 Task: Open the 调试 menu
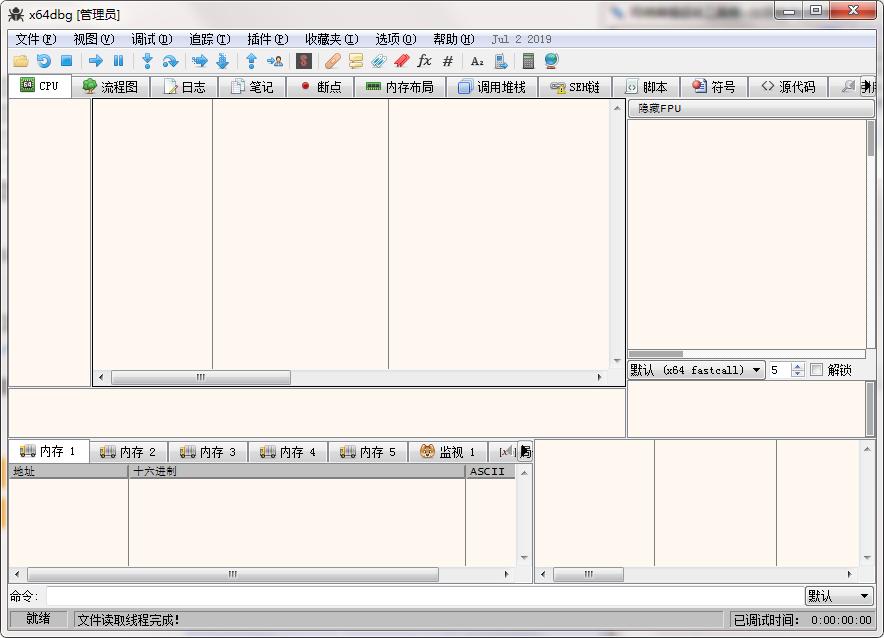tap(151, 39)
